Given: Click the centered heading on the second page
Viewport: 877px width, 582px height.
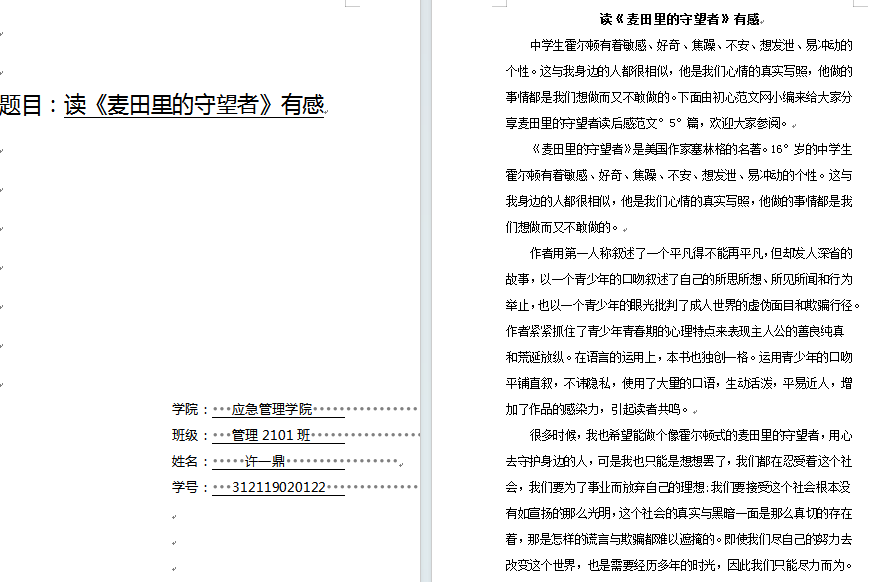Looking at the screenshot, I should click(x=679, y=19).
